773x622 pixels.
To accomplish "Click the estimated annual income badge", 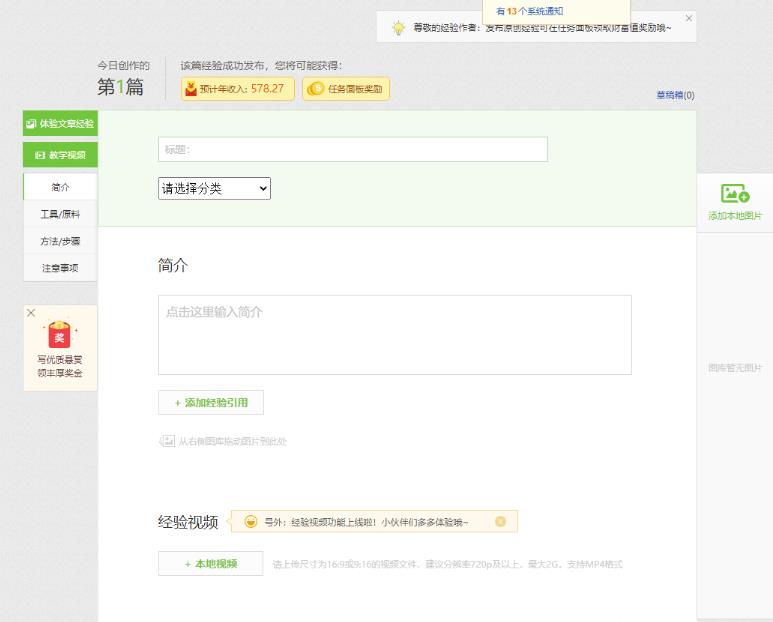I will point(238,88).
